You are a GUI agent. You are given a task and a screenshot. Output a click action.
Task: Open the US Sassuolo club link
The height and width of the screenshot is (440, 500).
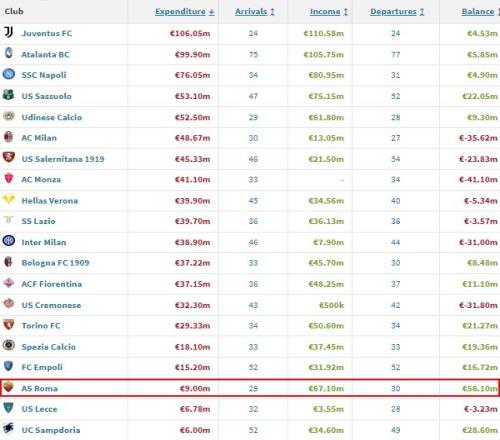[x=47, y=96]
